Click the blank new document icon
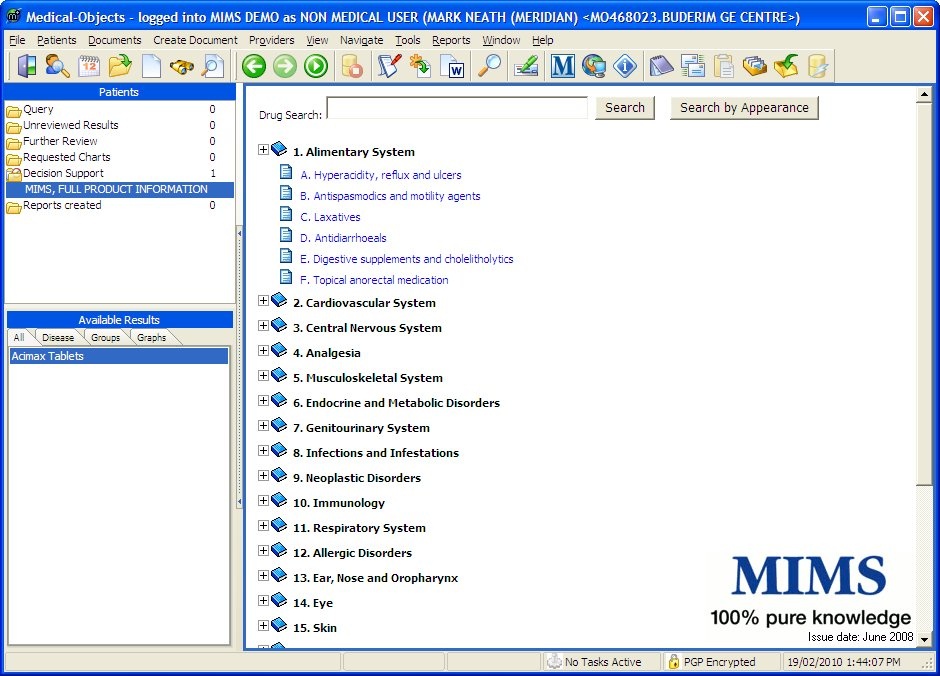Screen dimensions: 940x676 click(x=151, y=66)
